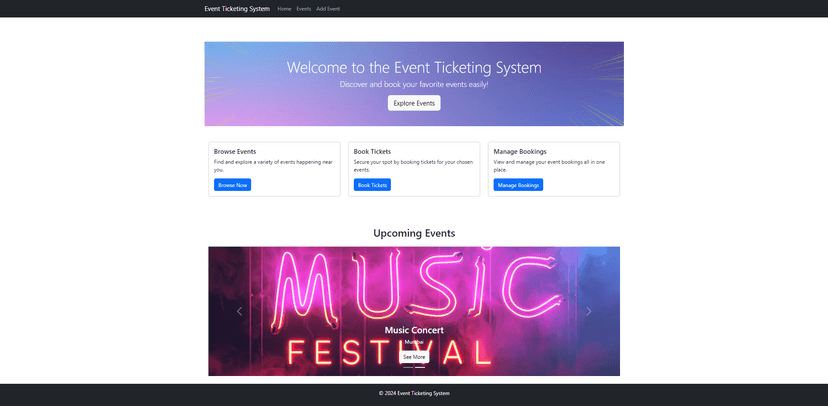The width and height of the screenshot is (828, 406).
Task: Click the 2024 copyright footer text
Action: (414, 393)
